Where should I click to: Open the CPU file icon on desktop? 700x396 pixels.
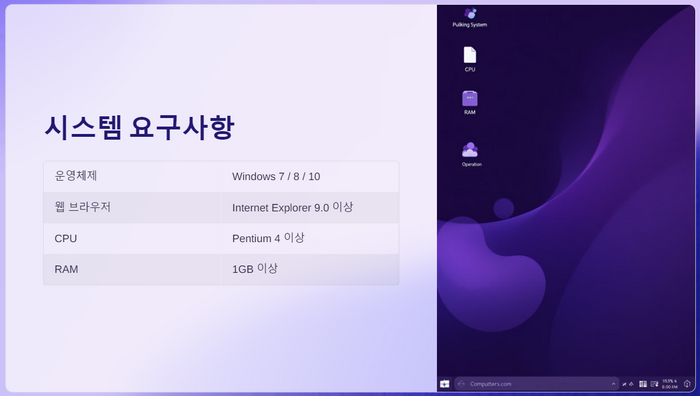(470, 59)
